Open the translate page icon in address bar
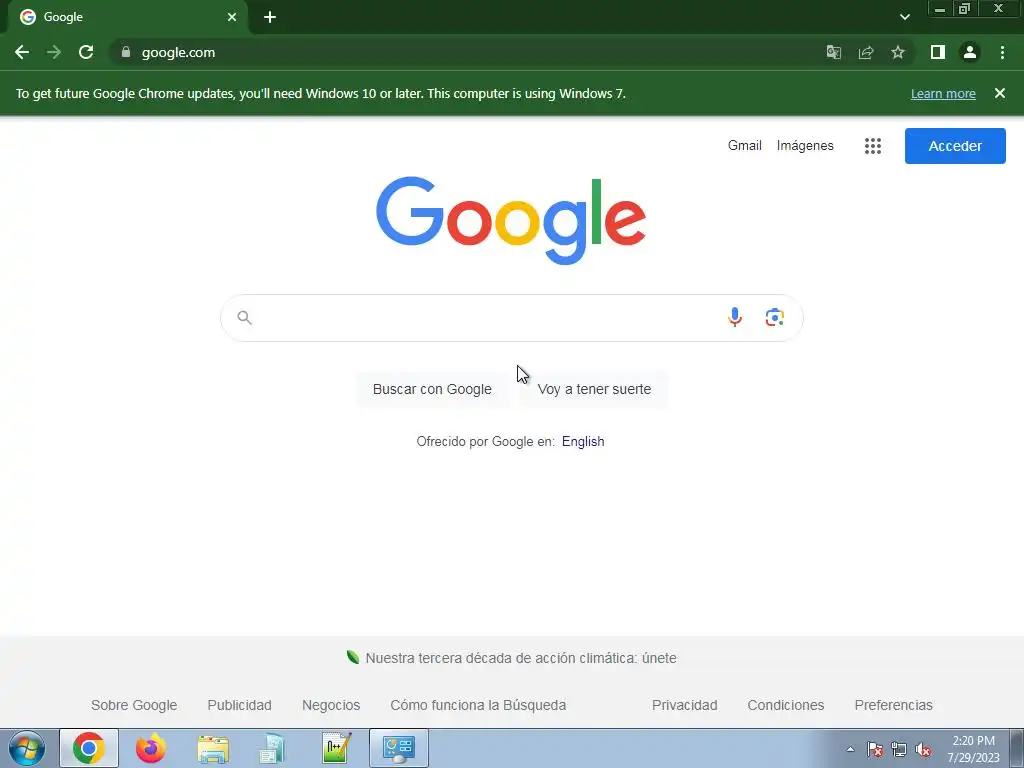The image size is (1024, 768). coord(833,52)
